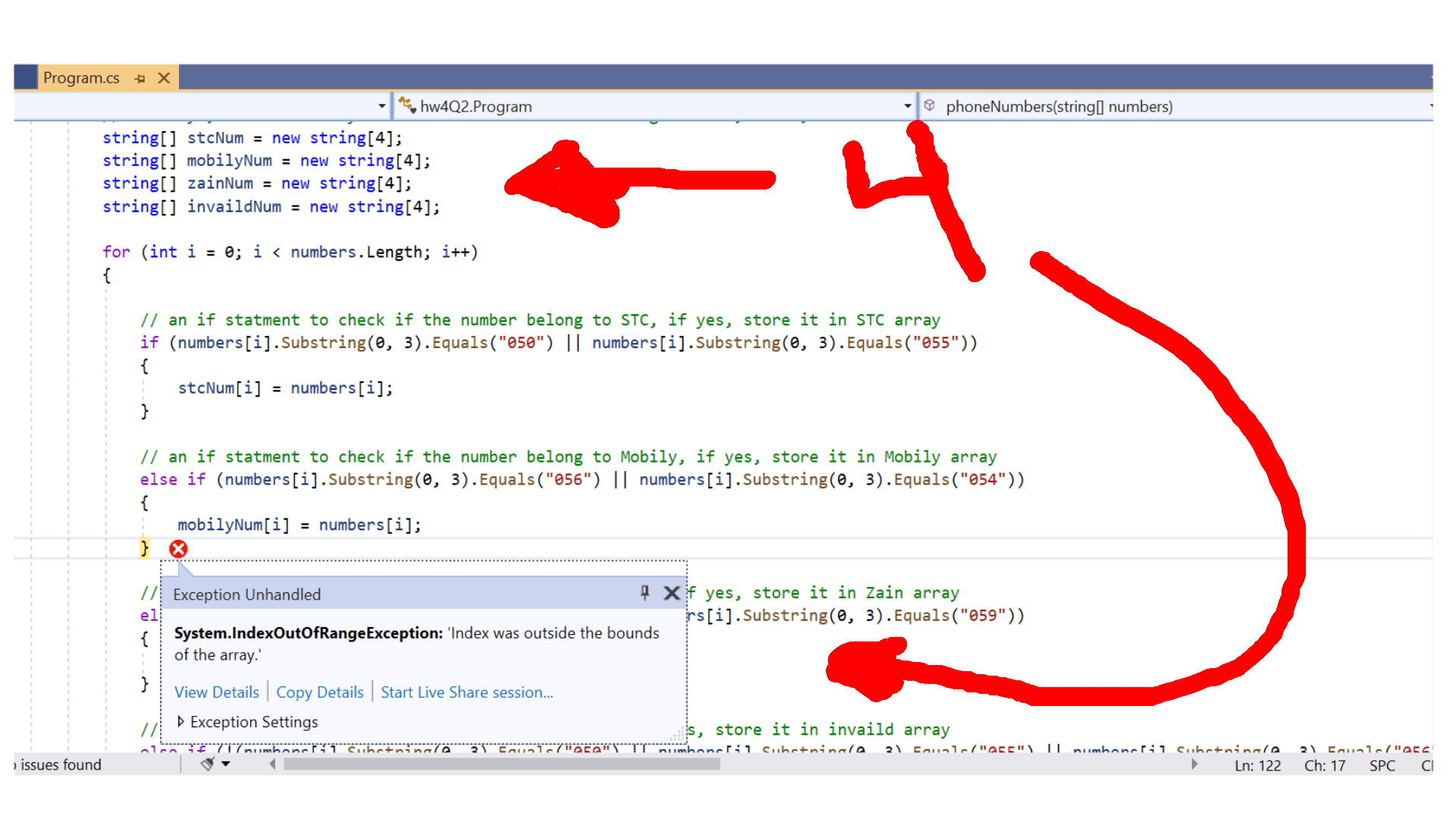1456x819 pixels.
Task: Select the Program.cs document tab
Action: 81,78
